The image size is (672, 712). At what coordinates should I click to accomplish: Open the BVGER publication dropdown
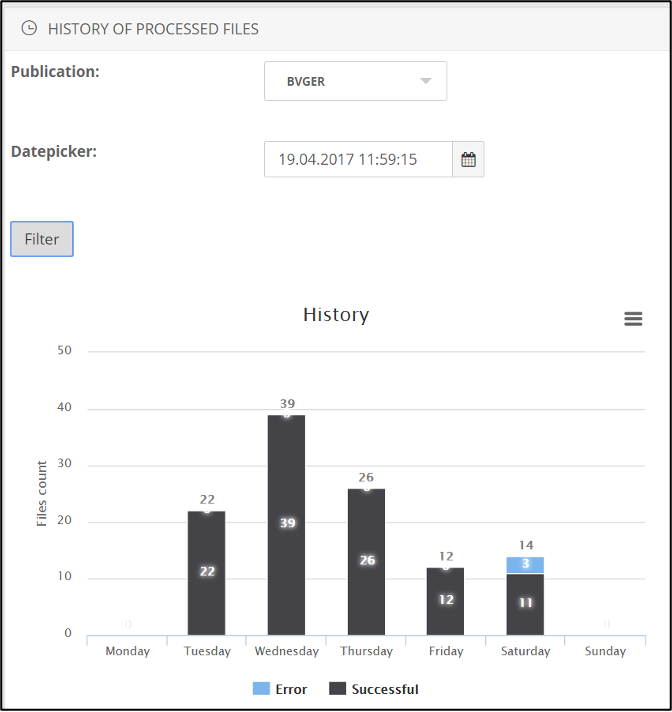point(356,81)
